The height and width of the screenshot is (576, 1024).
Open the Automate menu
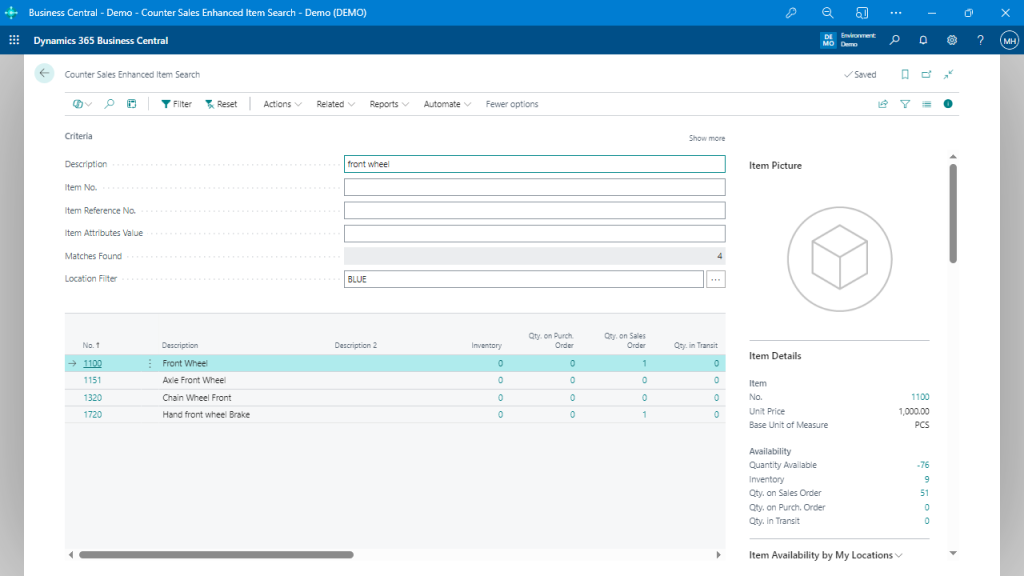tap(446, 103)
